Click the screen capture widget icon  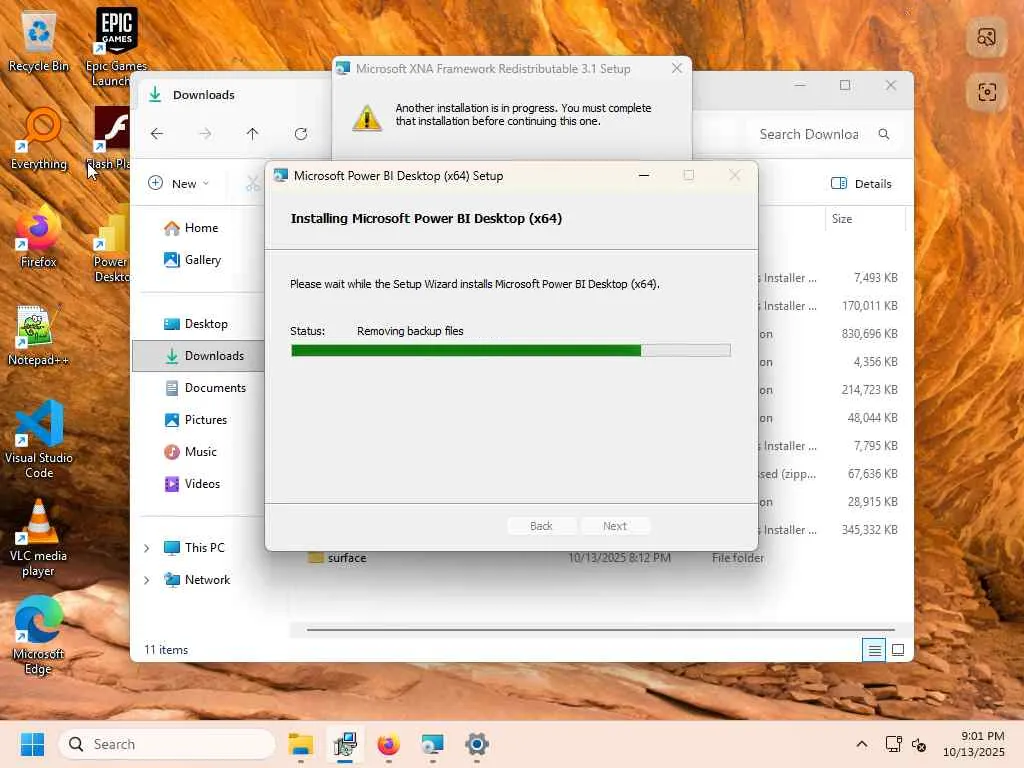[x=986, y=92]
